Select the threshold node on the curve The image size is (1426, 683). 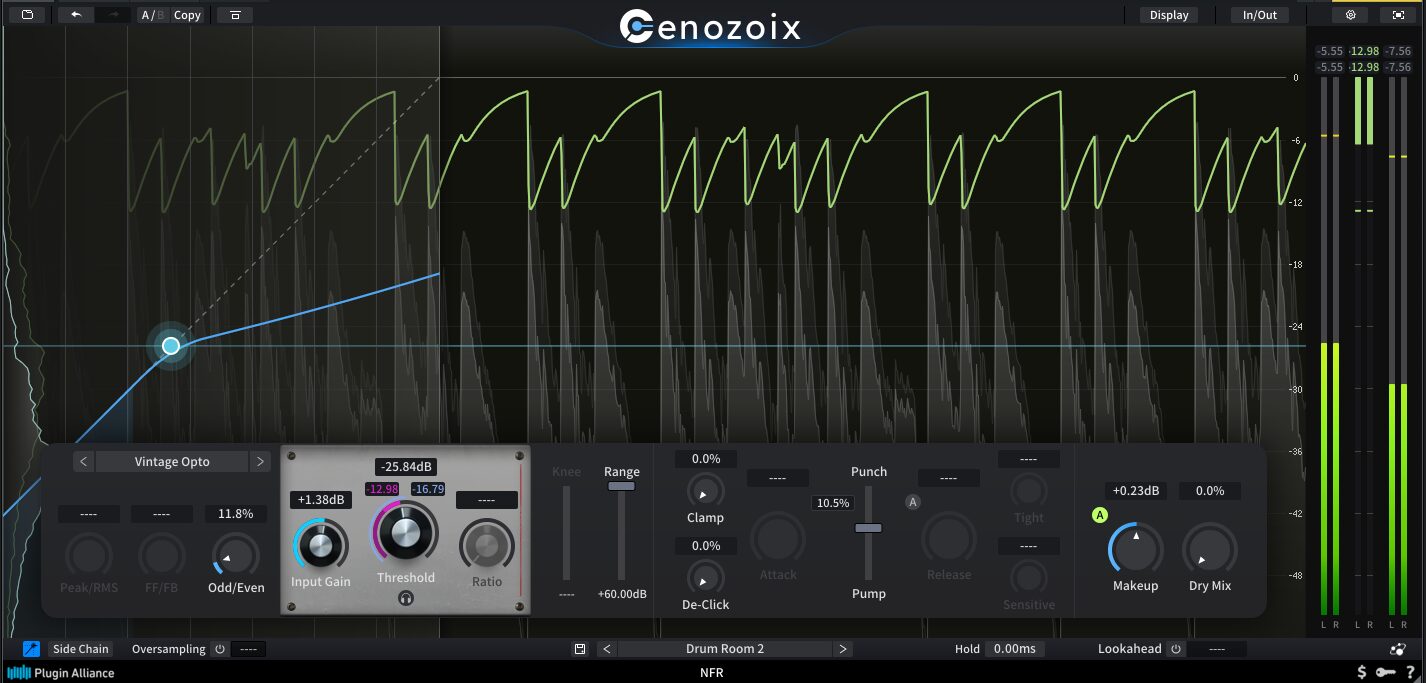pos(171,346)
